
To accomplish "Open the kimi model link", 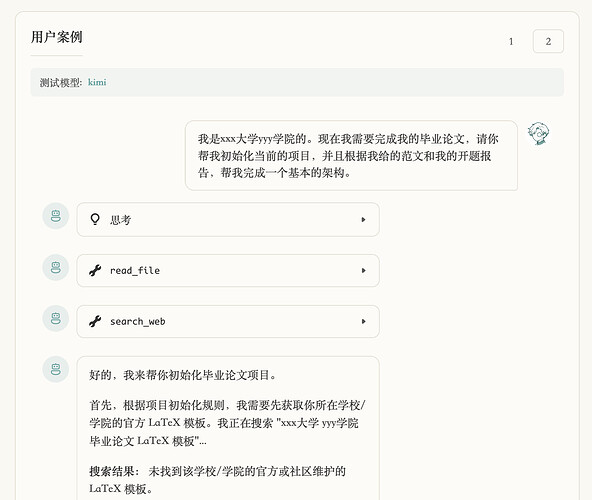I will [97, 82].
